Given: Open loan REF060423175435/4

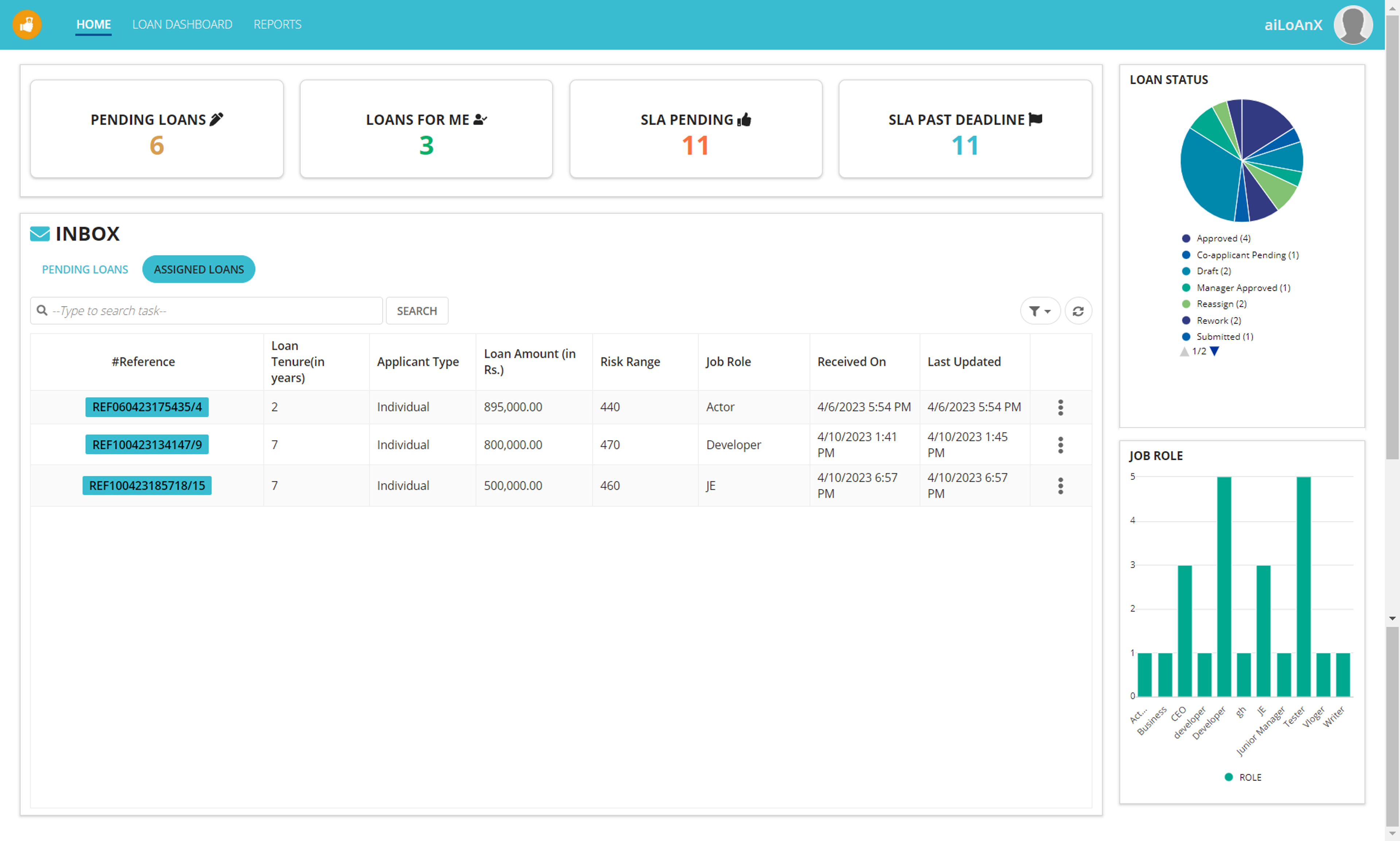Looking at the screenshot, I should 147,407.
